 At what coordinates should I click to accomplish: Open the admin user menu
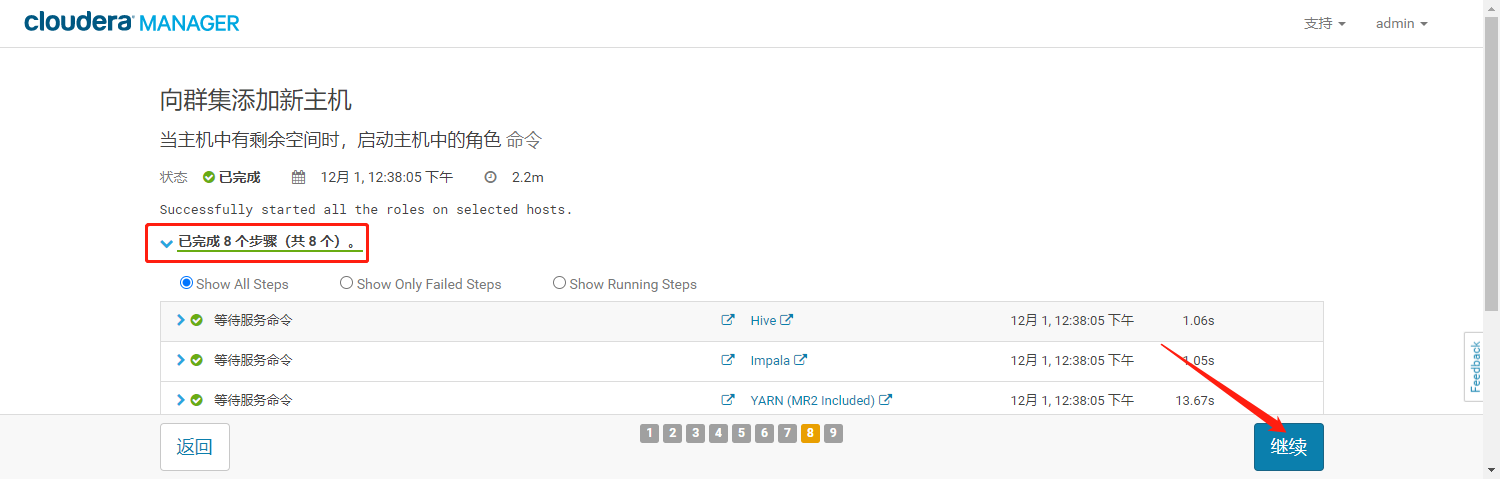1401,23
